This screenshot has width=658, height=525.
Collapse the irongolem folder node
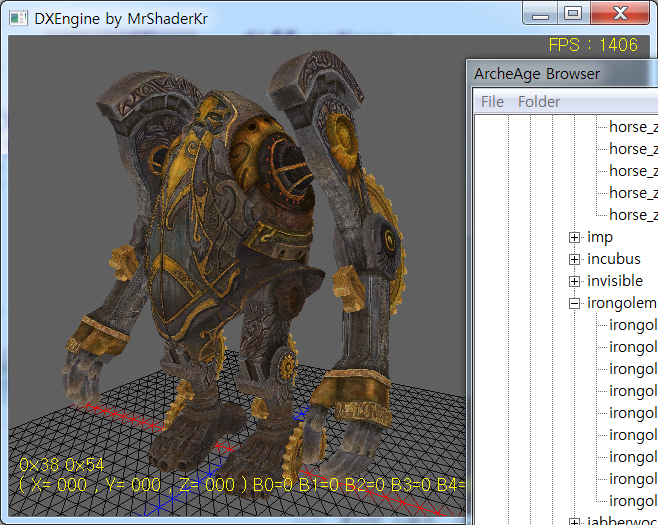pyautogui.click(x=574, y=303)
